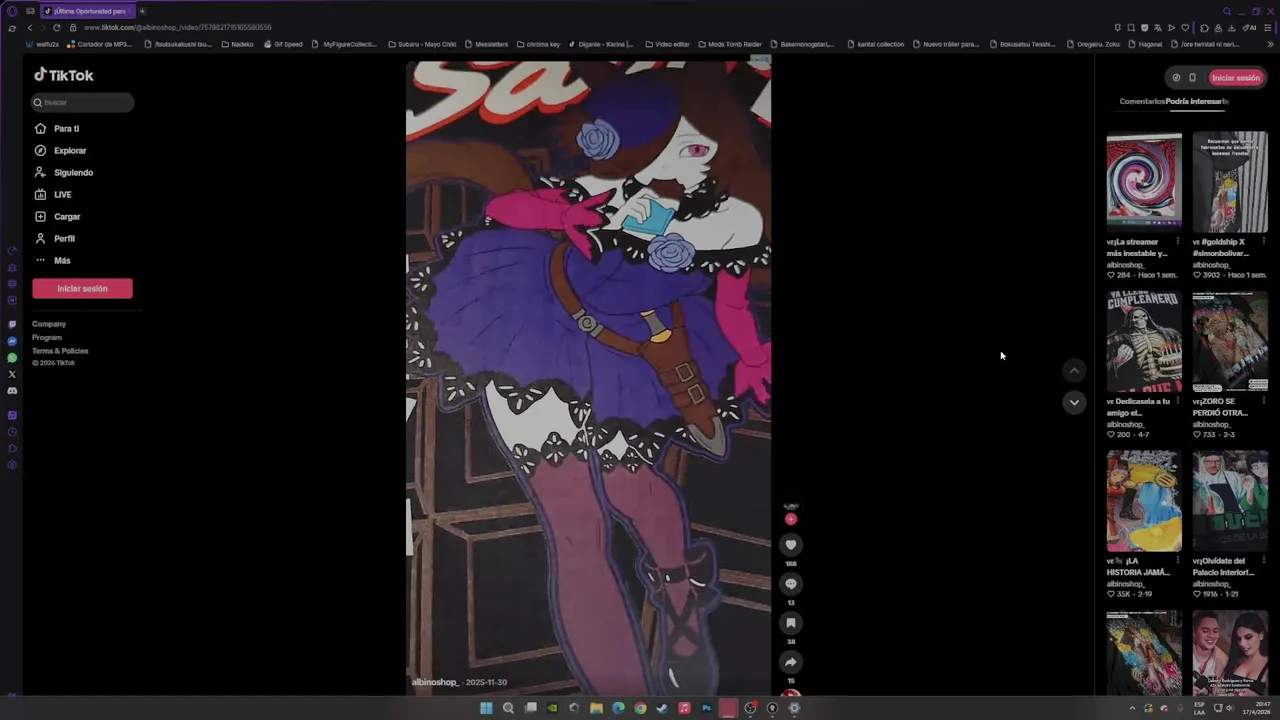Switch to the Comentarios tab
The height and width of the screenshot is (720, 1280).
(x=1142, y=101)
